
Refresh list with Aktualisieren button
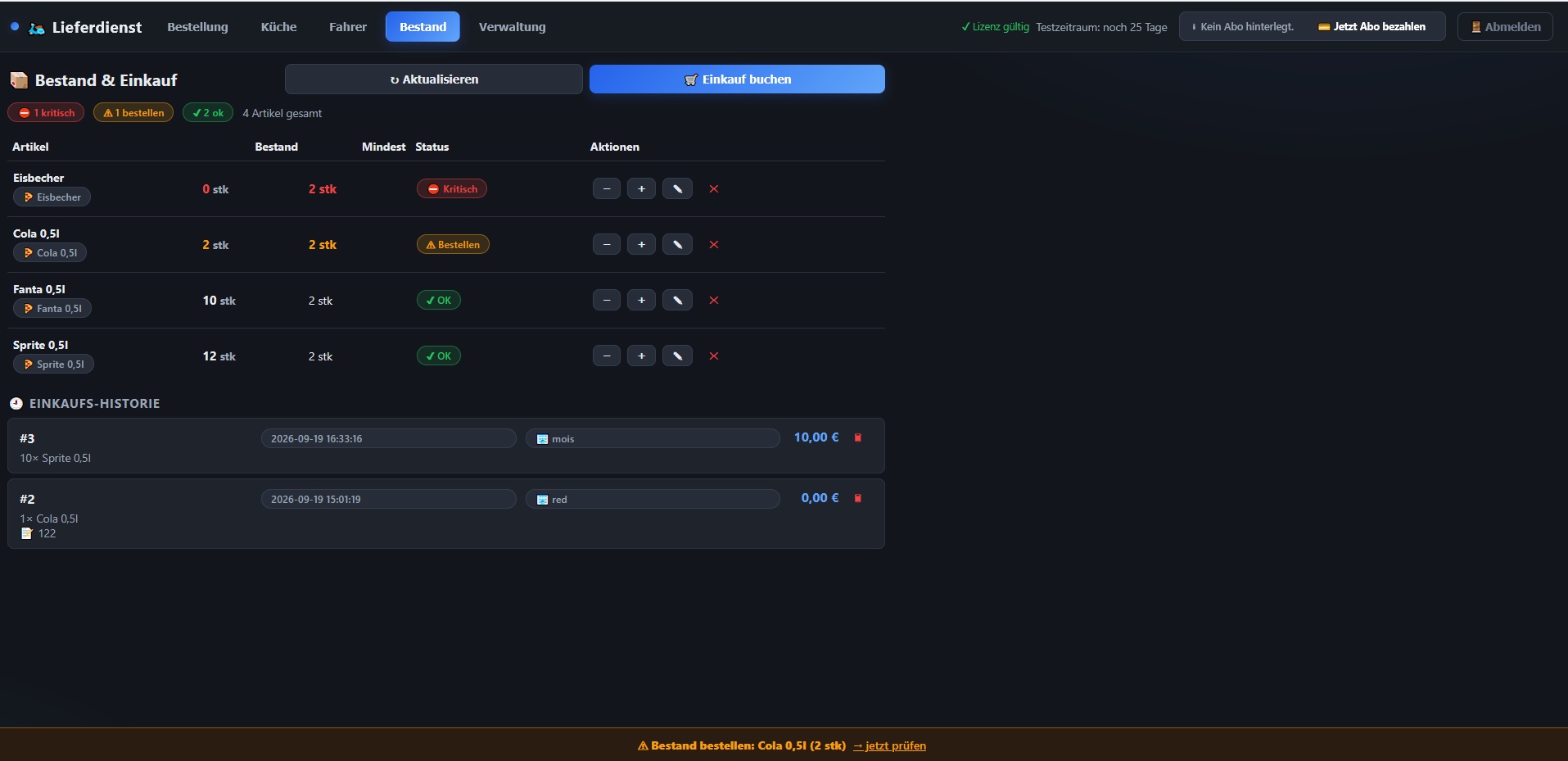click(434, 79)
